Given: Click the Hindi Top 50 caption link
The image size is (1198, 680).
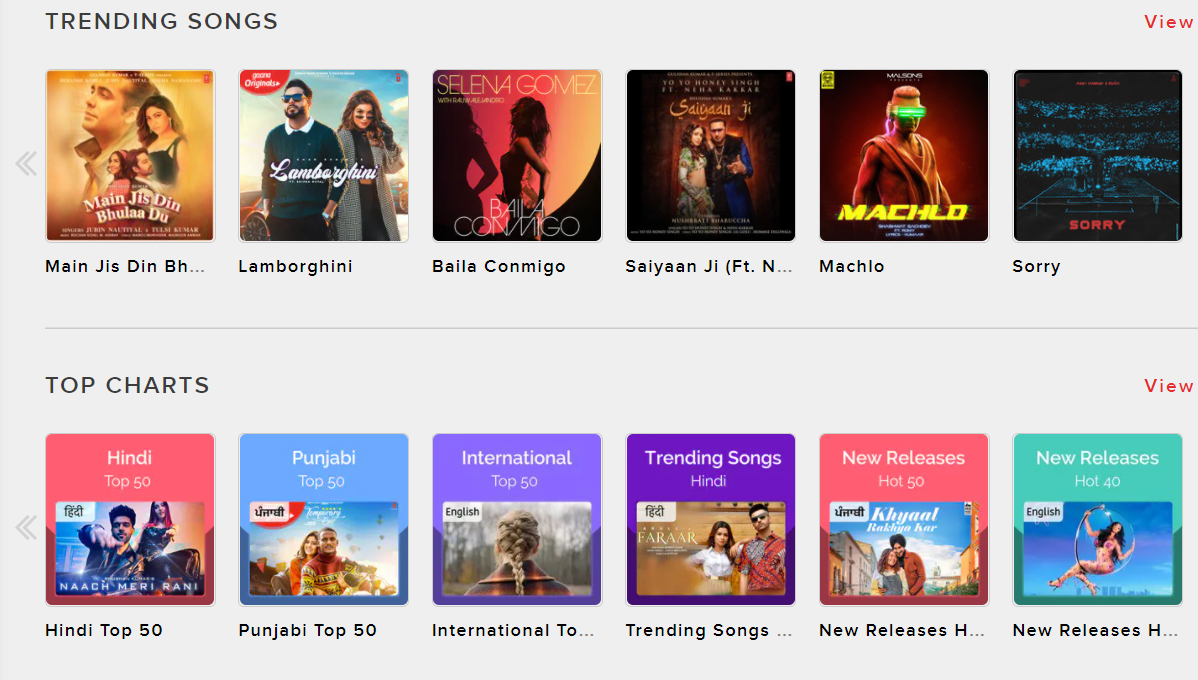Looking at the screenshot, I should point(104,631).
